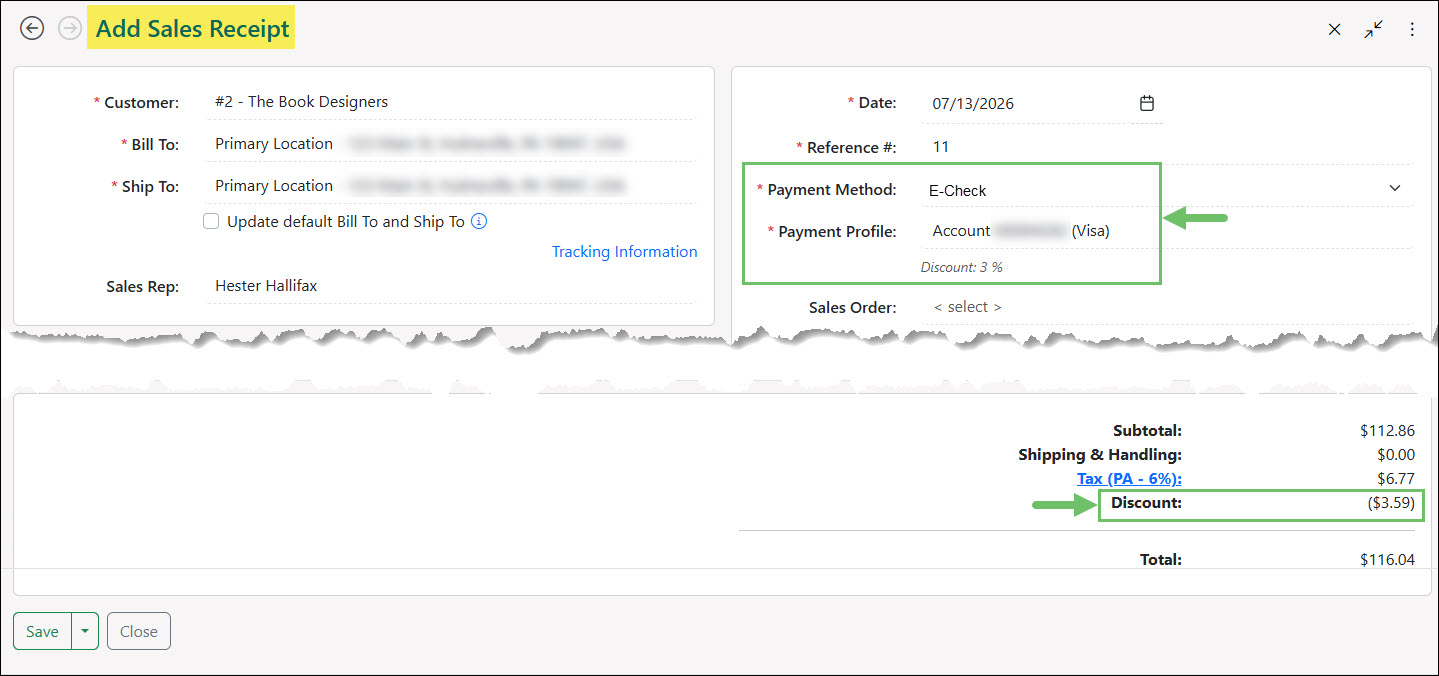
Task: Click the Add Sales Receipt title
Action: pos(192,29)
